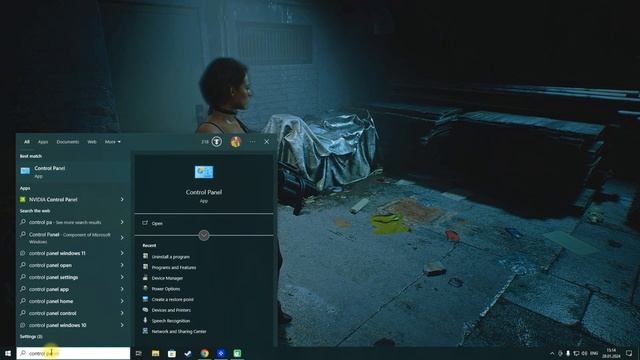This screenshot has height=360, width=640.
Task: Open the blue checkmark app on taskbar
Action: click(188, 353)
